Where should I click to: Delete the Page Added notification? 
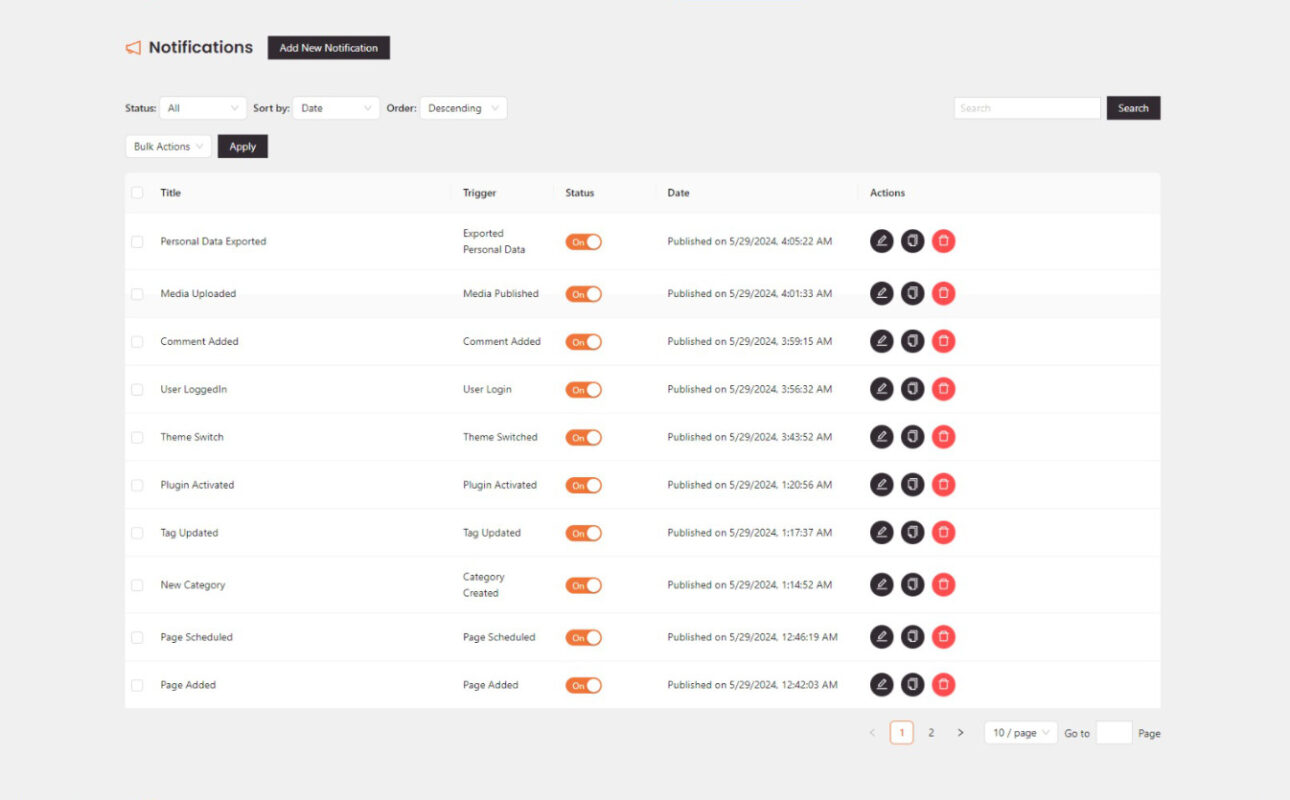point(943,684)
